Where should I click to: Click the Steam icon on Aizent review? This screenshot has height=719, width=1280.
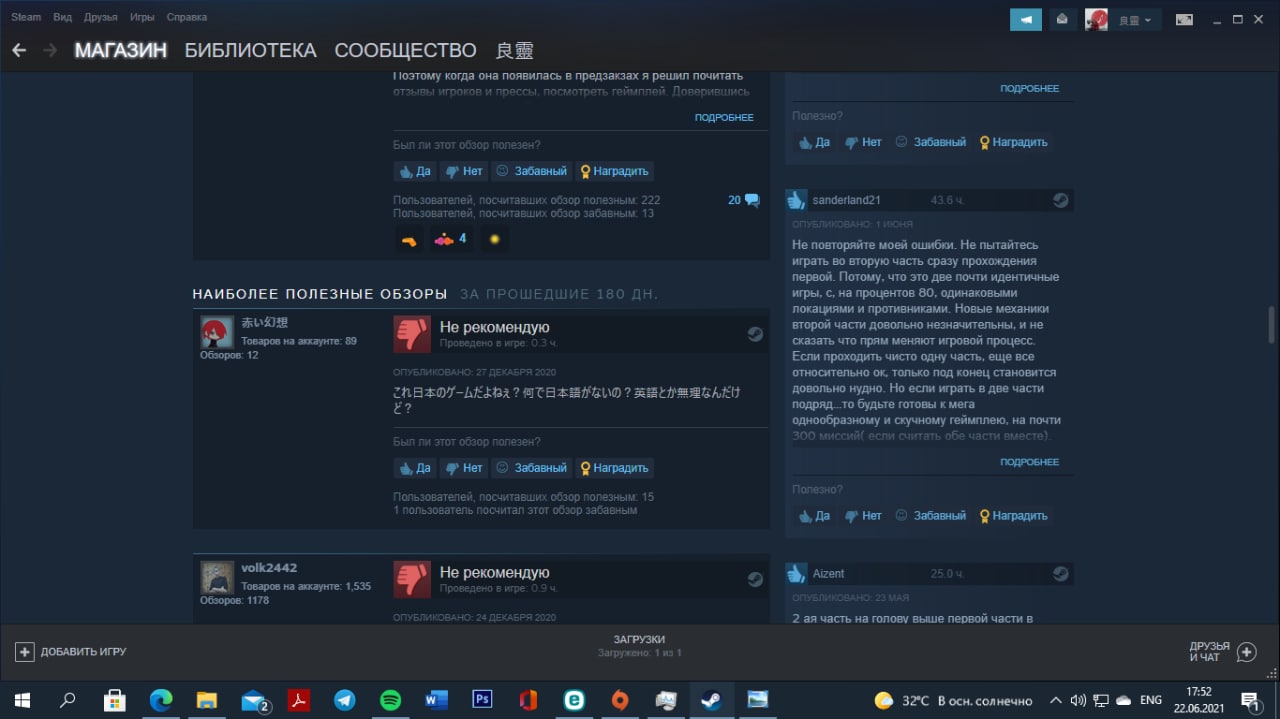pyautogui.click(x=1060, y=574)
